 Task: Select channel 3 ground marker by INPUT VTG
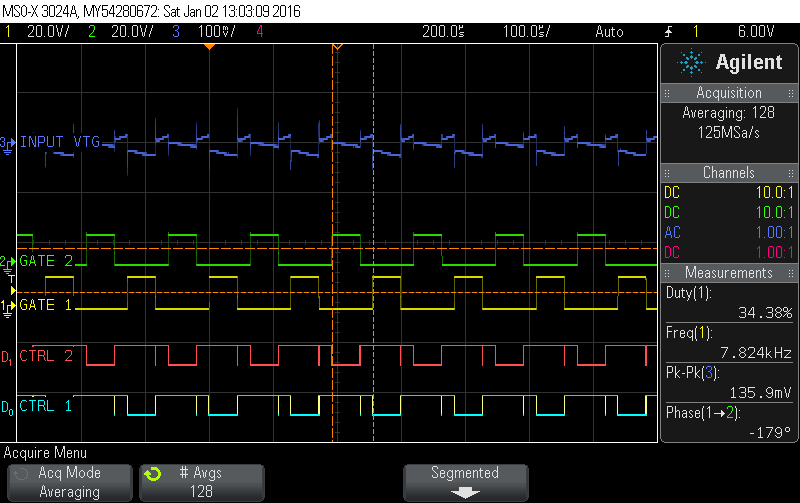pos(8,143)
